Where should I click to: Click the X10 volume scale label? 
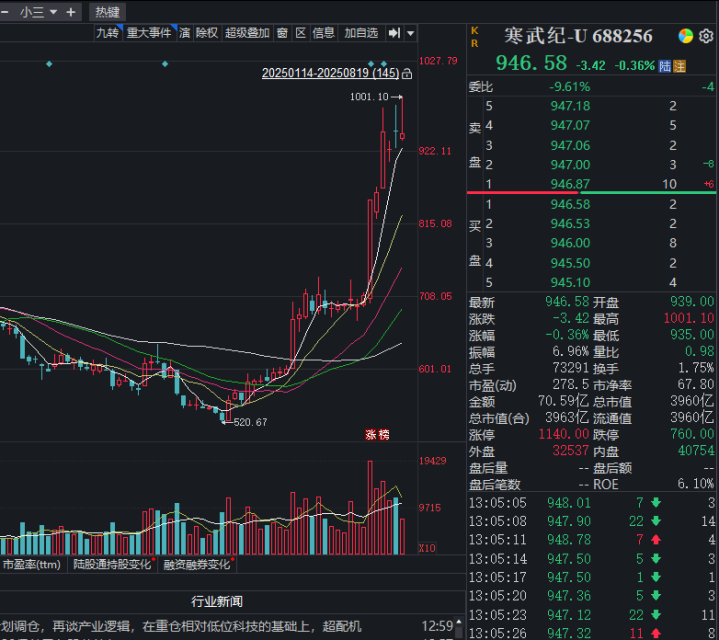coord(427,548)
